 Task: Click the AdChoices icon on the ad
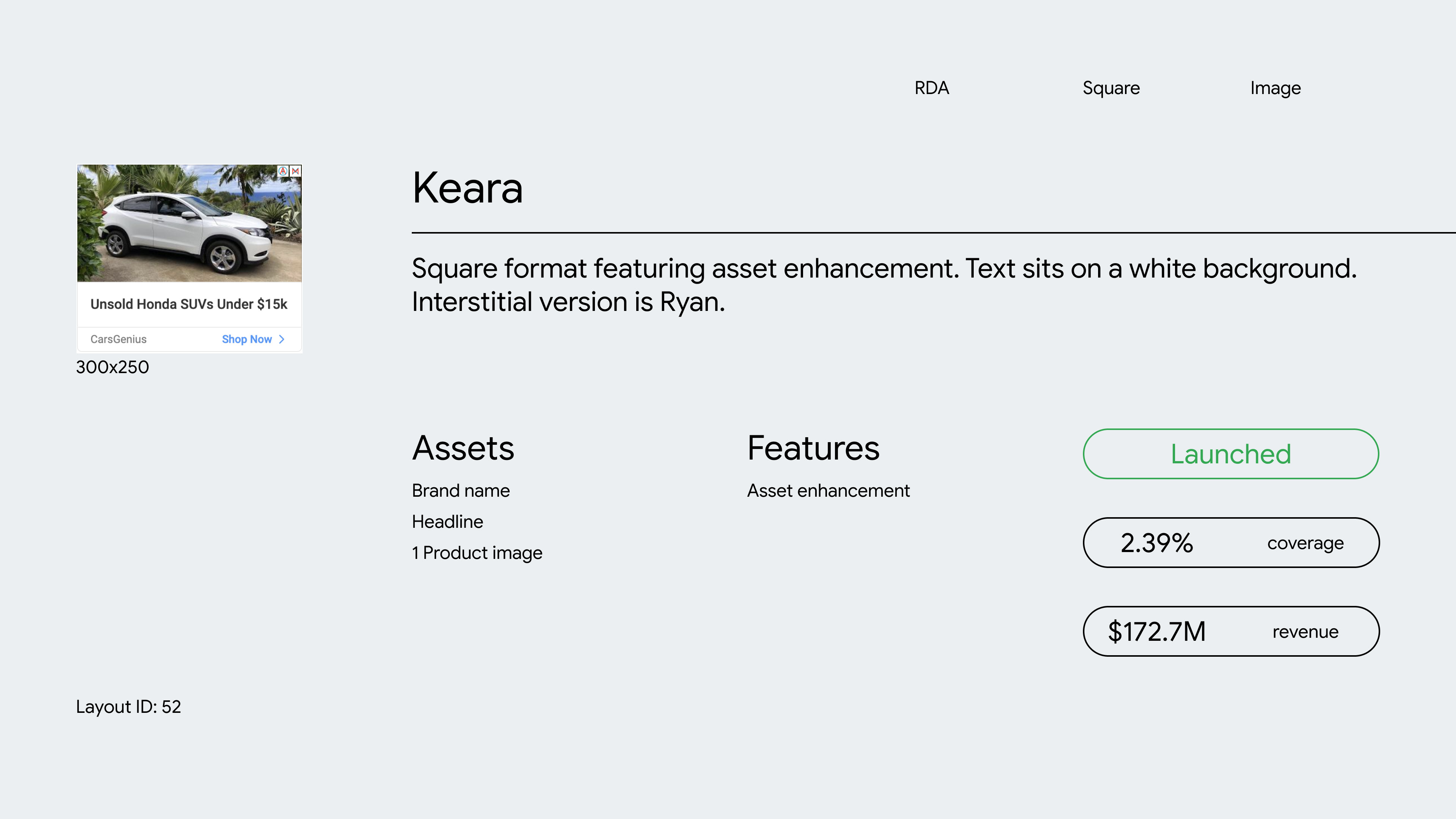point(283,171)
